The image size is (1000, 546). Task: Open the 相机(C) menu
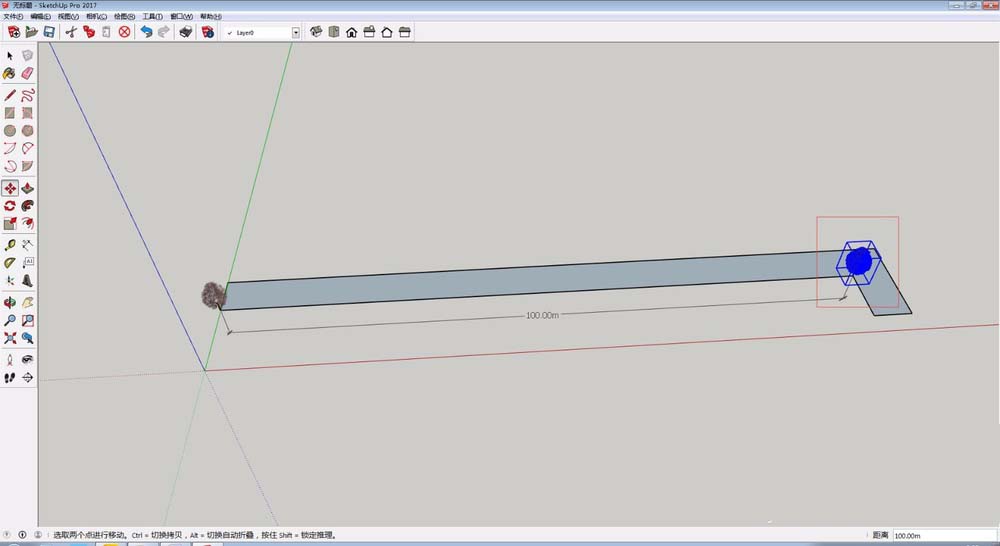click(97, 17)
